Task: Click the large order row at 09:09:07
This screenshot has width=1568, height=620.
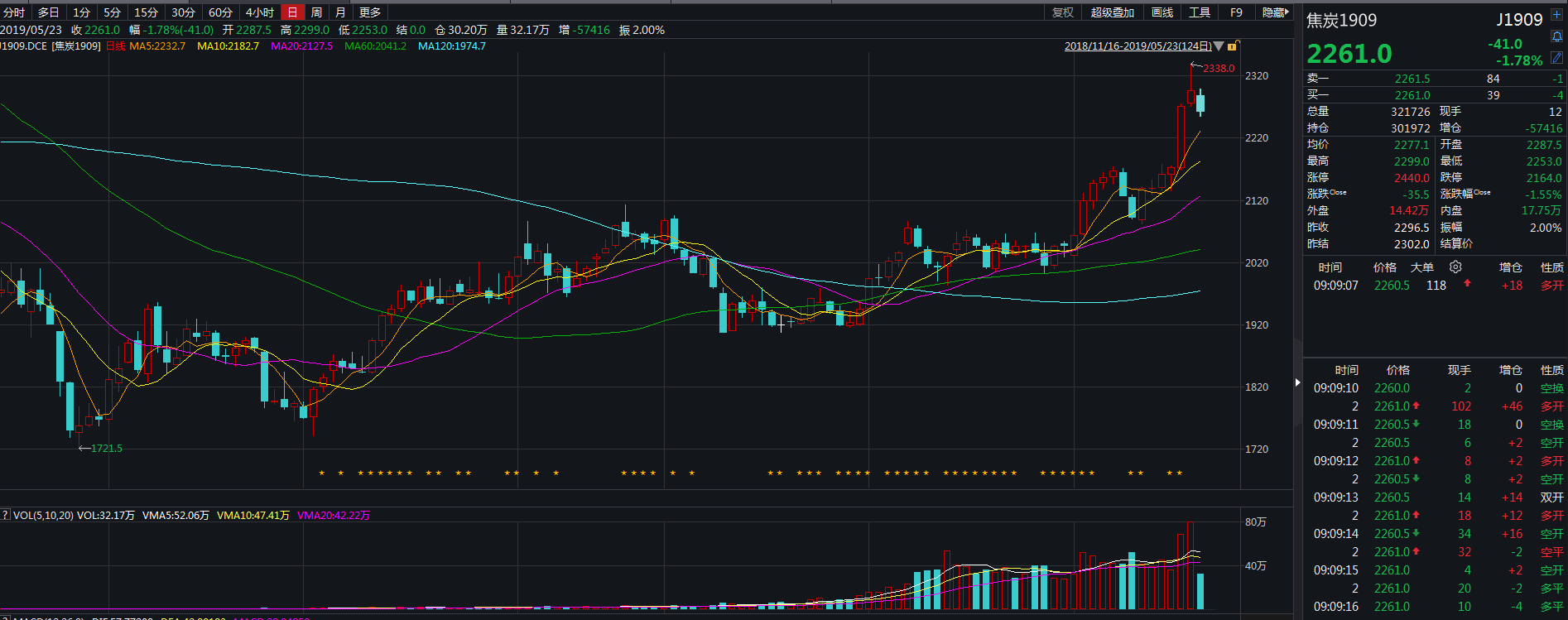Action: [x=1436, y=286]
